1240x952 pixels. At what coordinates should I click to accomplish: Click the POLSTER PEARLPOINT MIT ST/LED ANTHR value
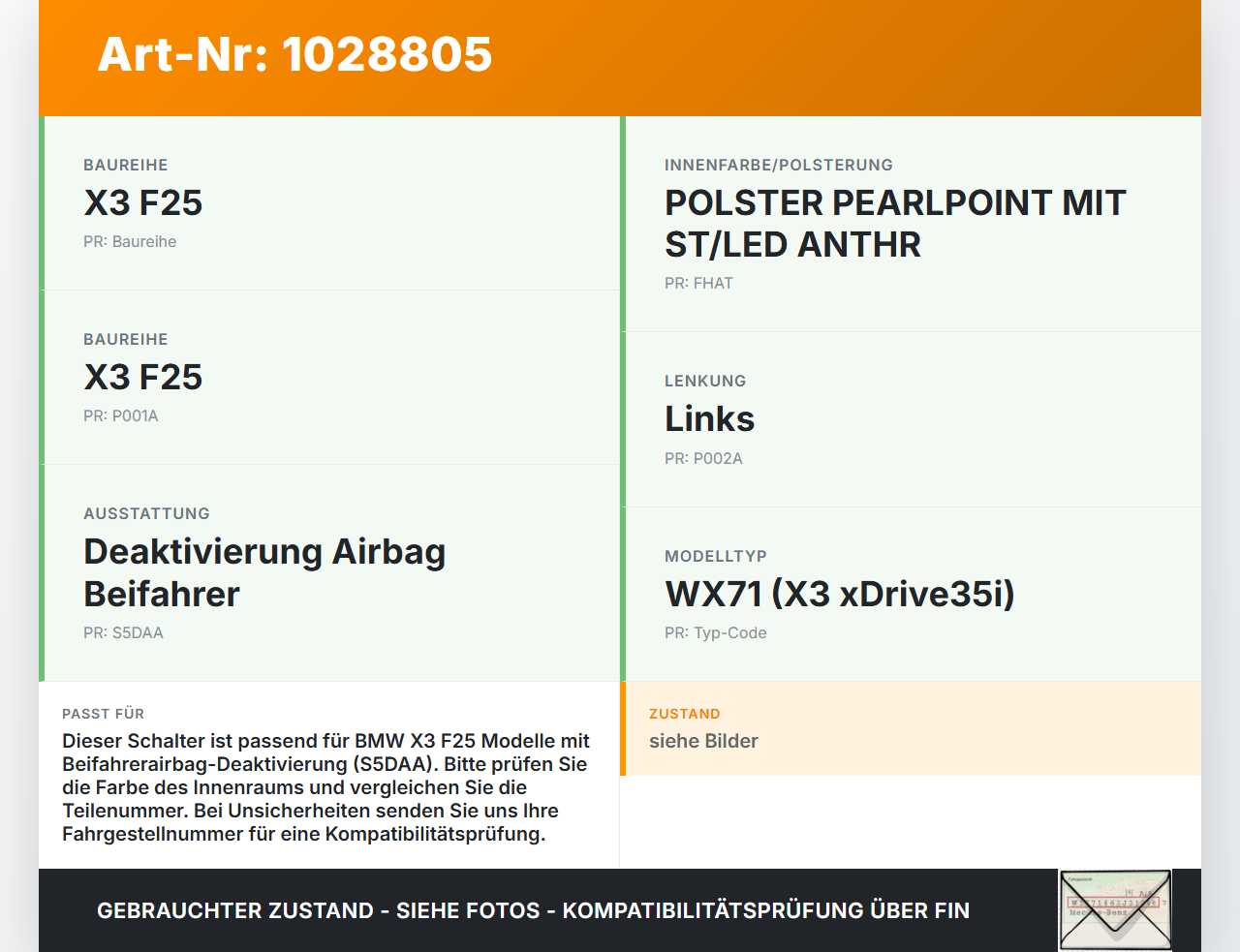[x=894, y=224]
